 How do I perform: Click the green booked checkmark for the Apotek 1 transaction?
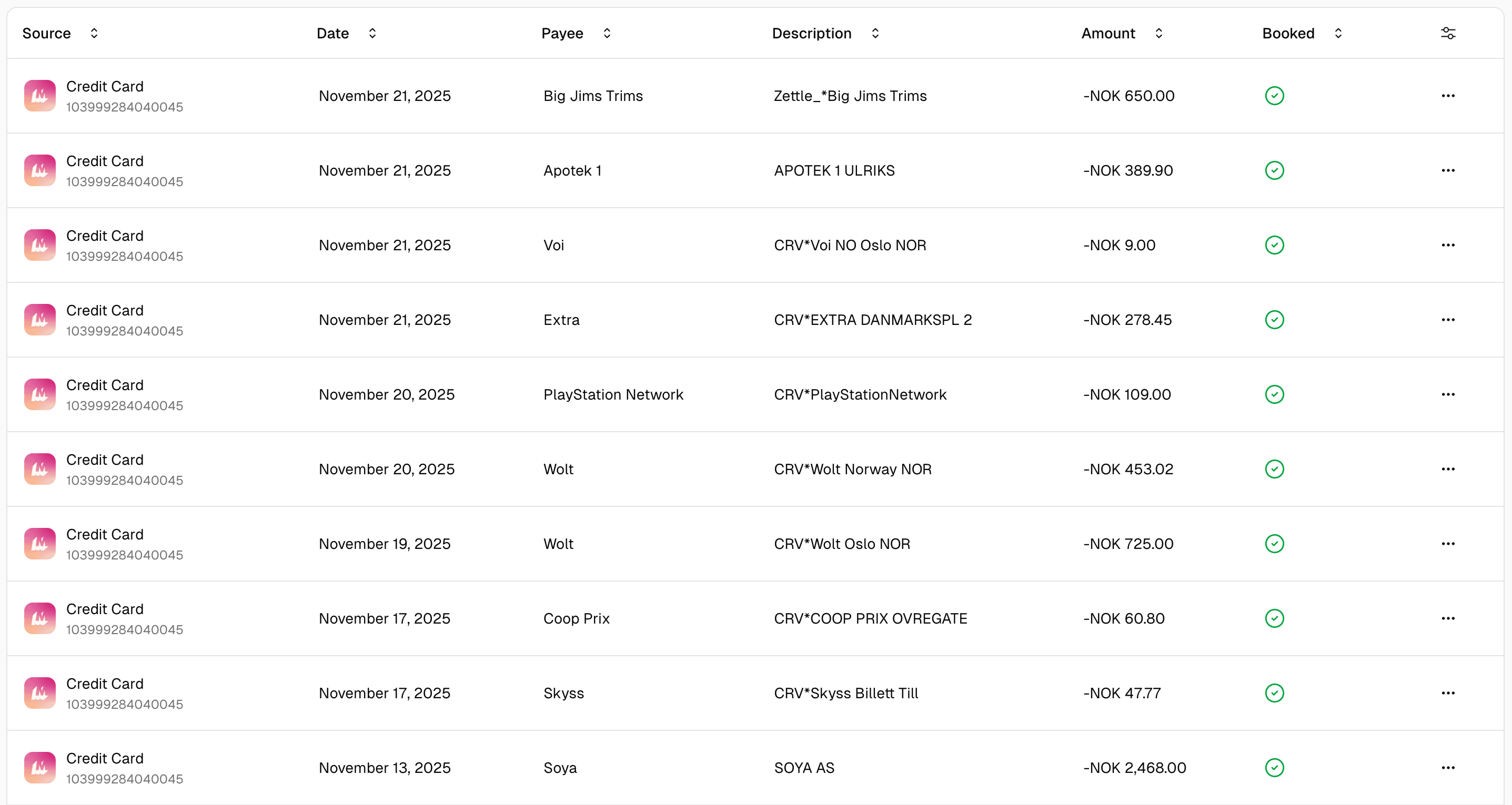(1274, 170)
